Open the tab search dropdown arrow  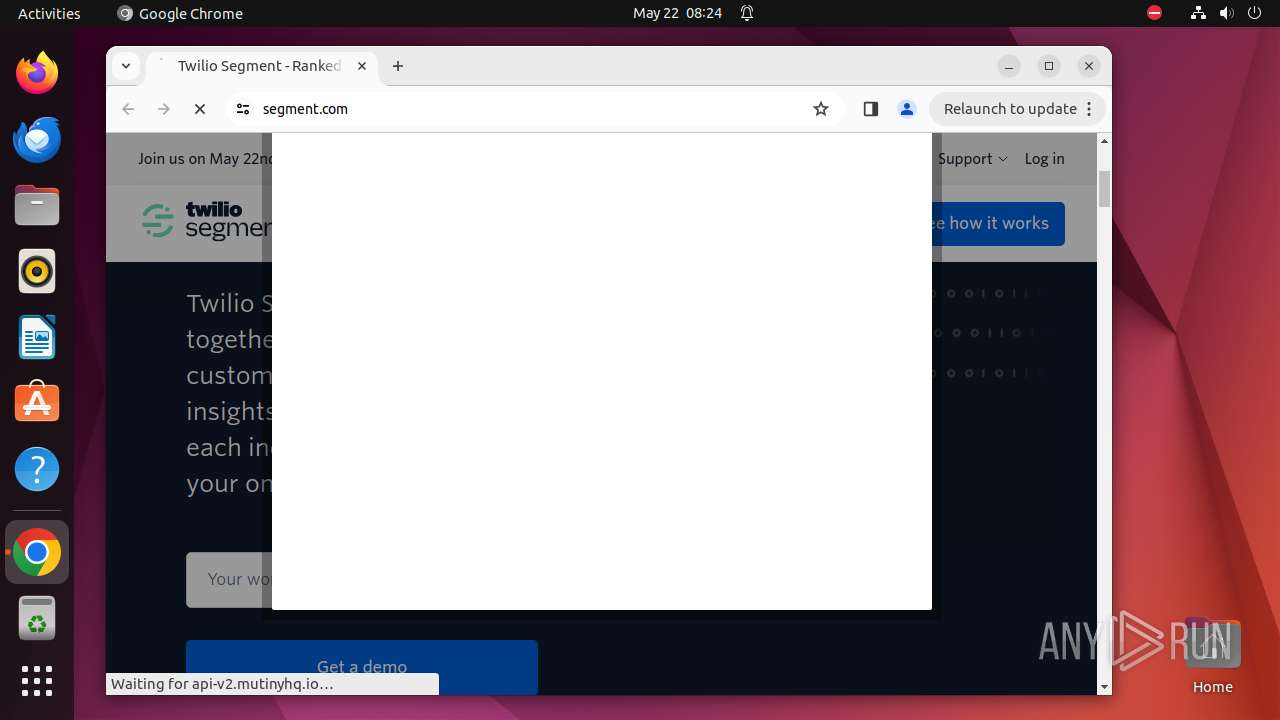point(126,66)
